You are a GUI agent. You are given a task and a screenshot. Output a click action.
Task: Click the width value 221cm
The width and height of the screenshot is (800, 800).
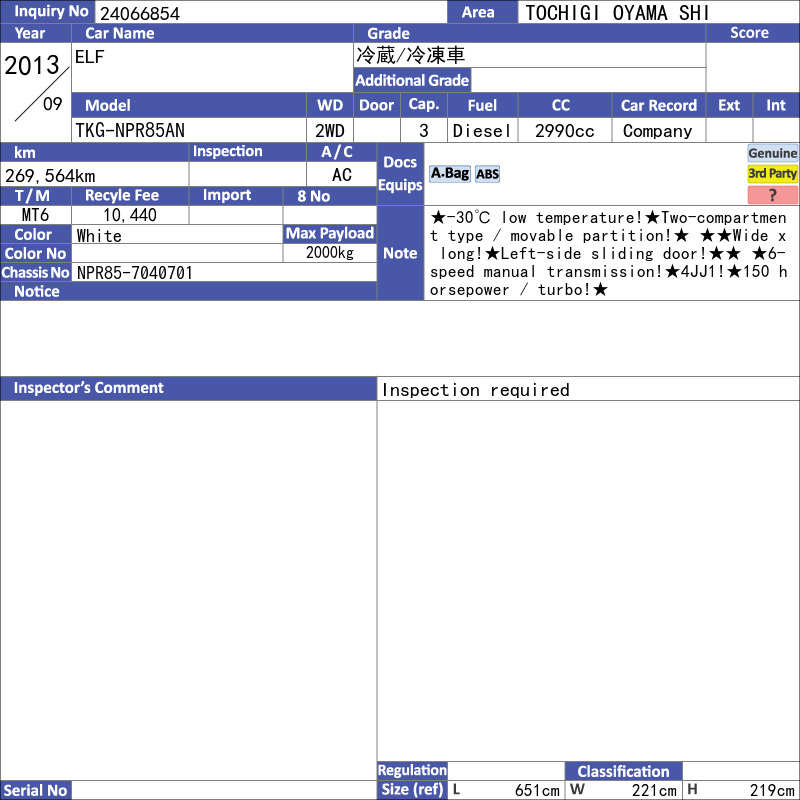pos(654,790)
